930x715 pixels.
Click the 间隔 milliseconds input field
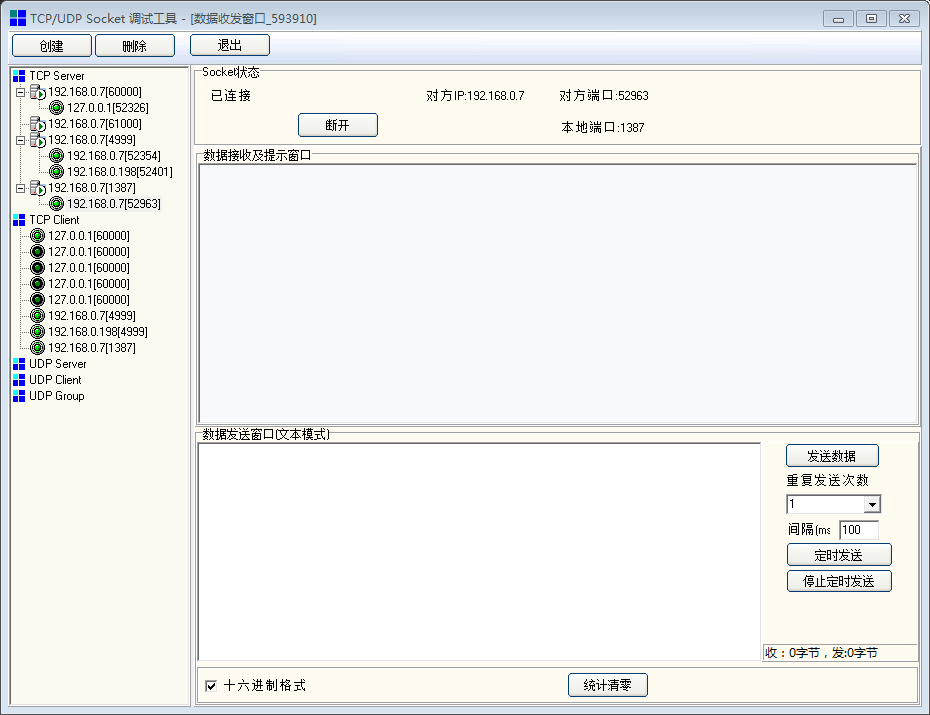858,530
